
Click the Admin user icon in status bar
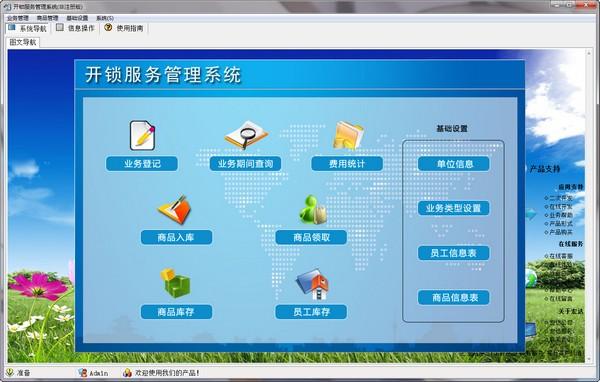click(82, 372)
